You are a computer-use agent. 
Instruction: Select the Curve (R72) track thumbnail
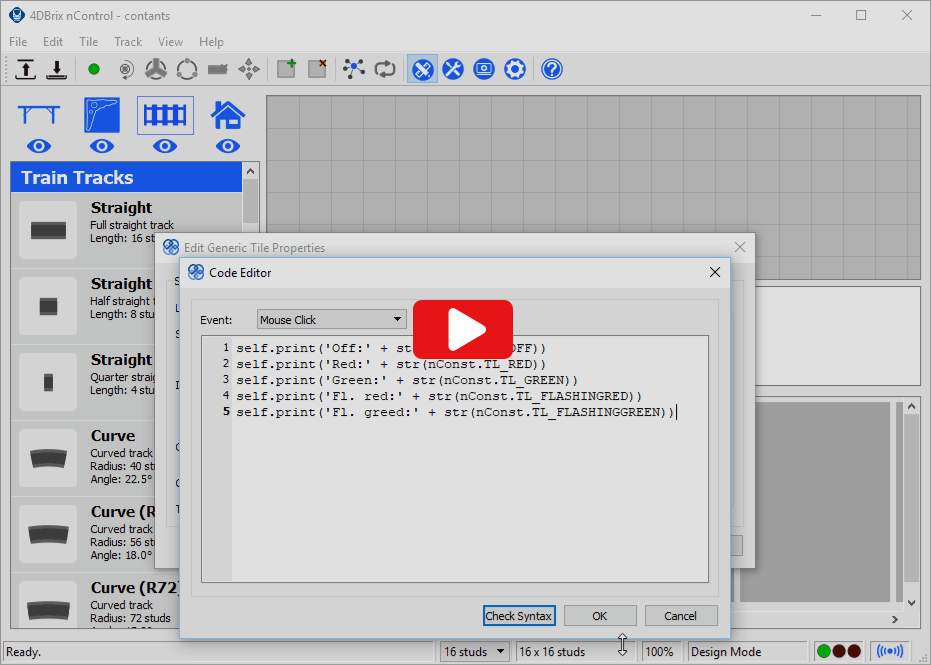pyautogui.click(x=48, y=606)
